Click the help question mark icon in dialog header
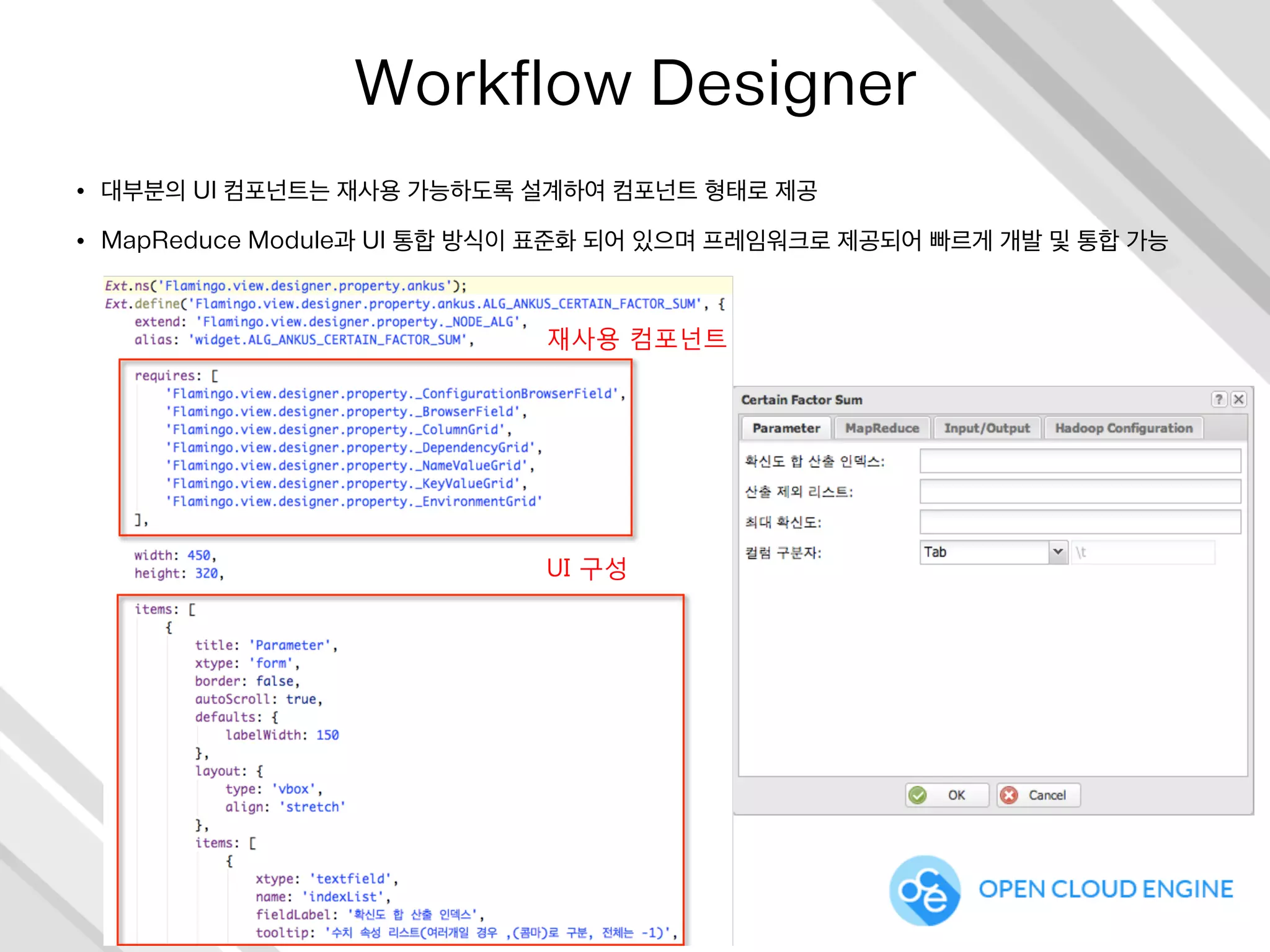 tap(1219, 399)
